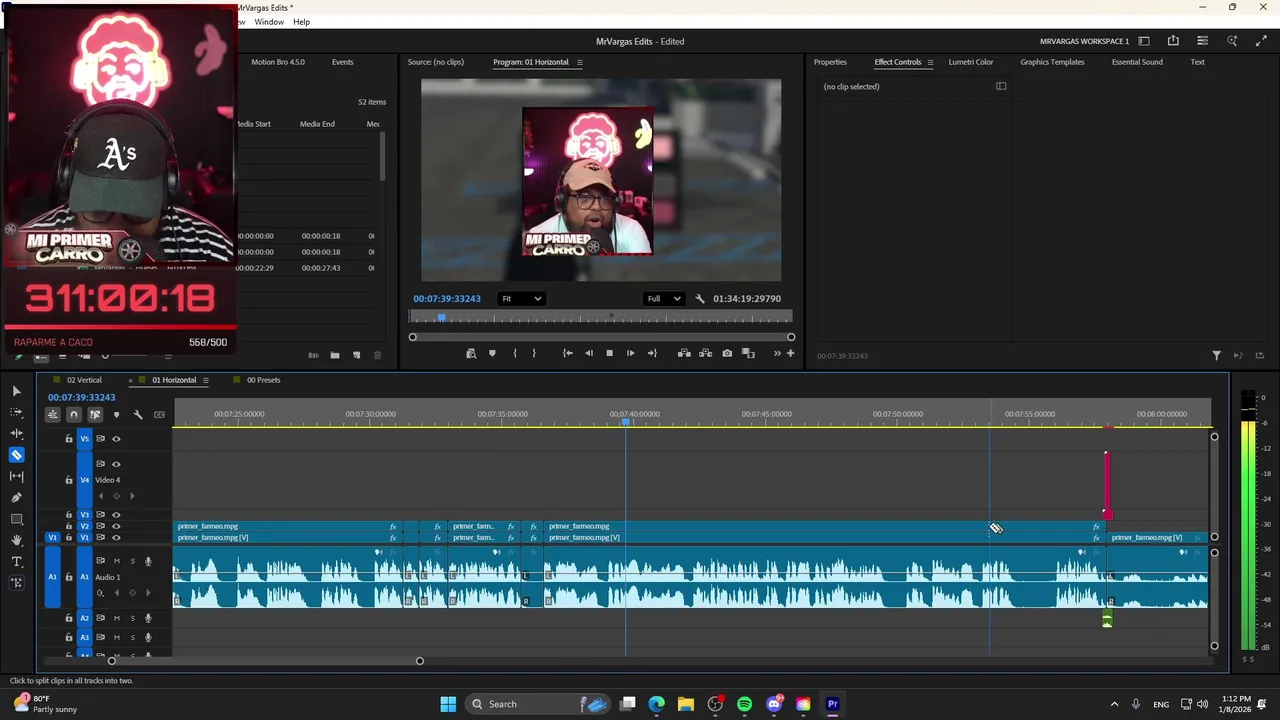Open the Lumetri Color tab
1280x720 pixels.
971,62
